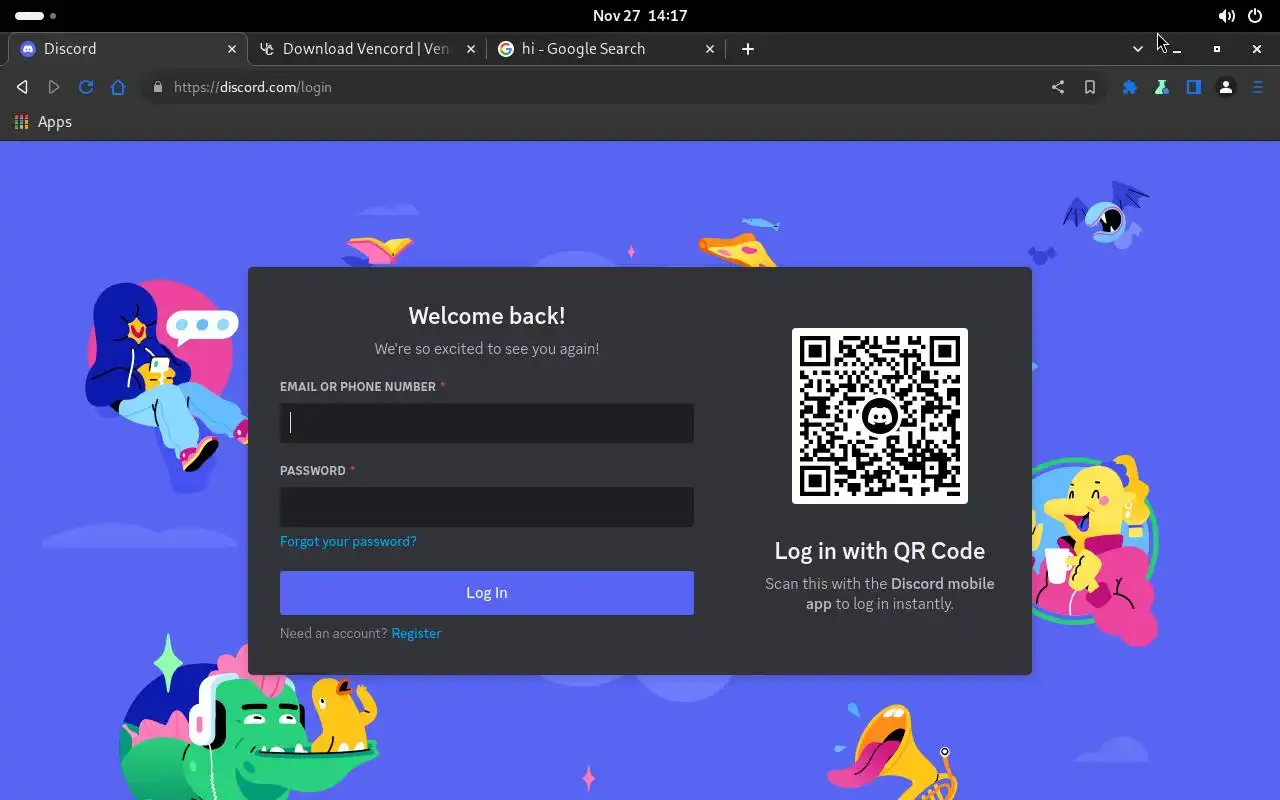Click the Log In button

click(x=487, y=593)
